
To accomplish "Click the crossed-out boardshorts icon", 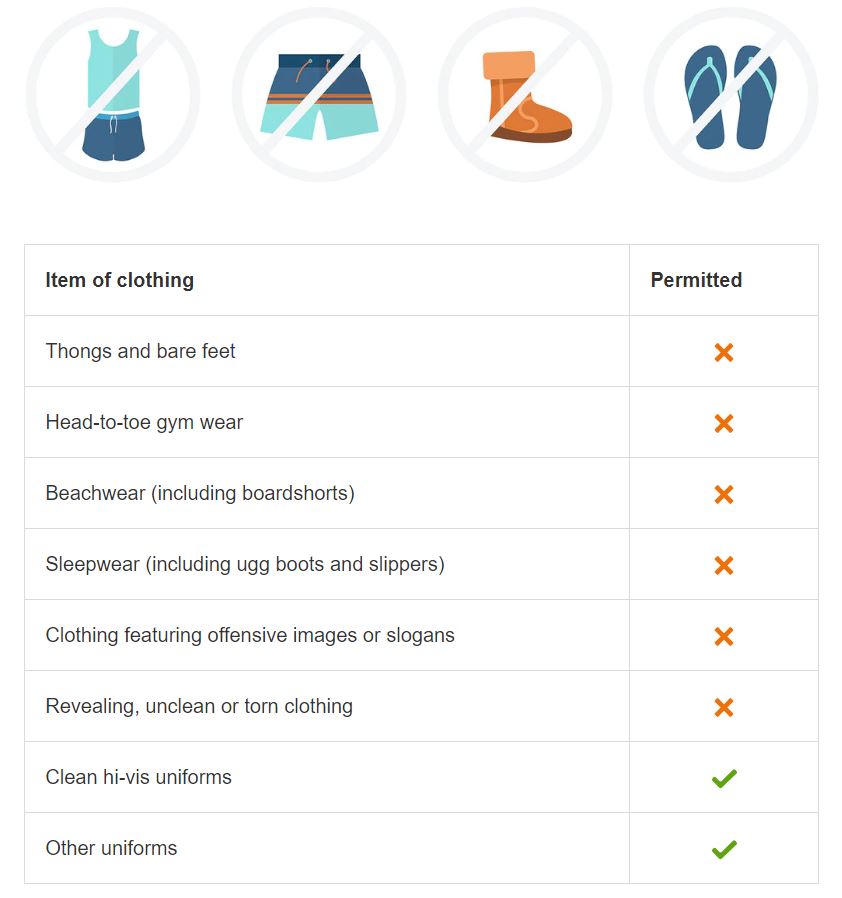I will tap(320, 94).
